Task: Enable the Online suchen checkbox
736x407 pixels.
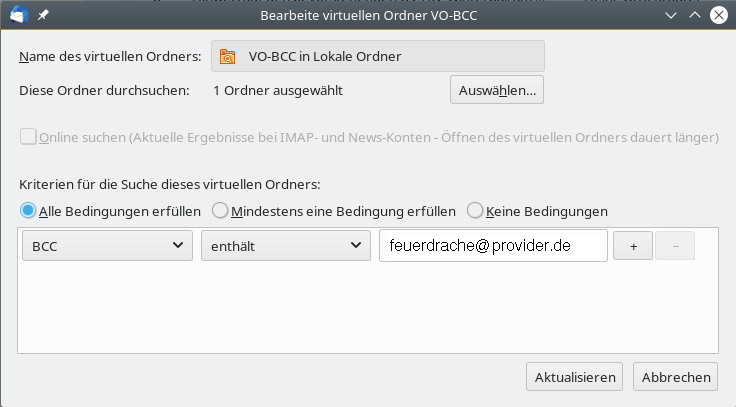Action: (28, 137)
